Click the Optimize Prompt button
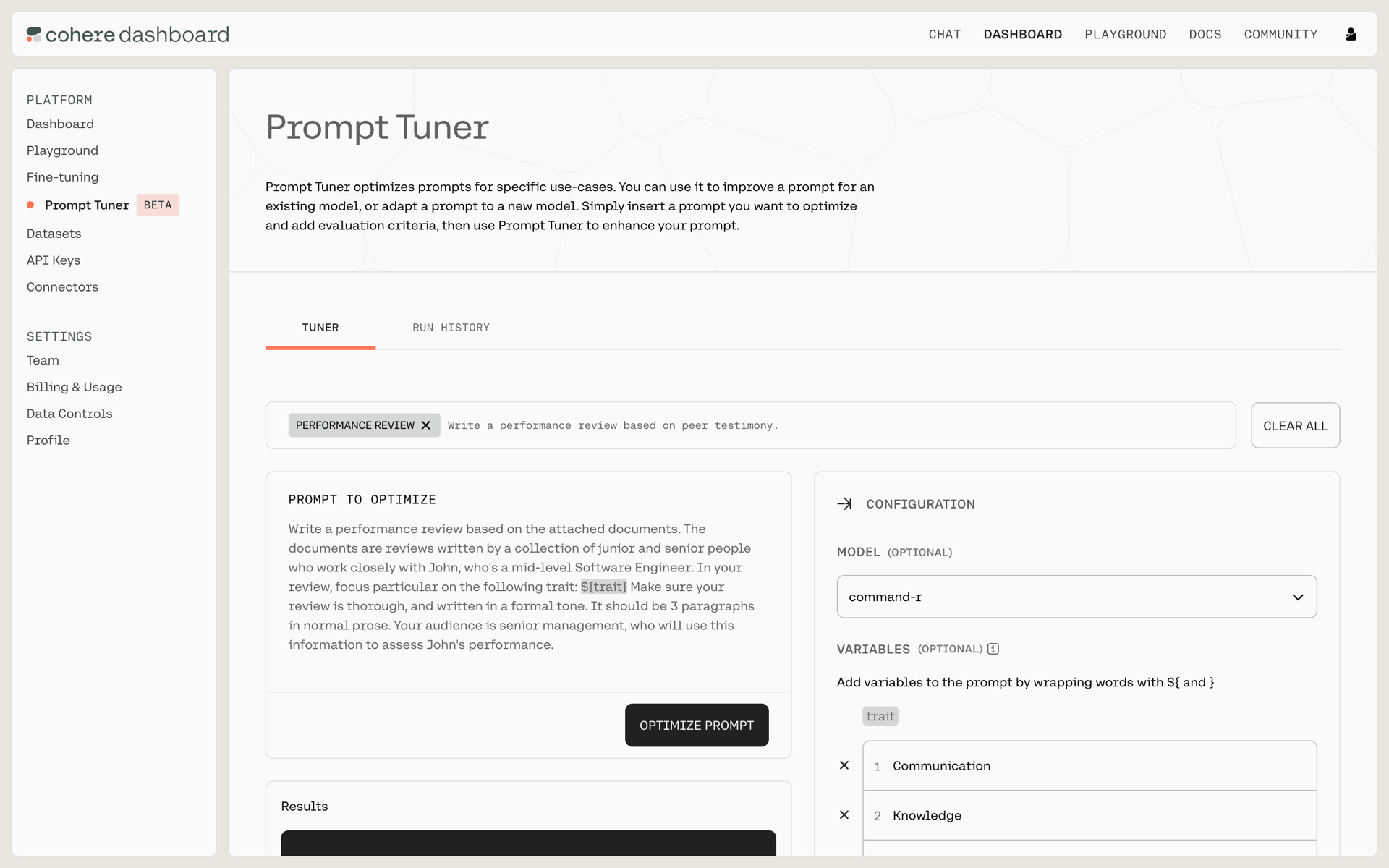 [x=697, y=725]
